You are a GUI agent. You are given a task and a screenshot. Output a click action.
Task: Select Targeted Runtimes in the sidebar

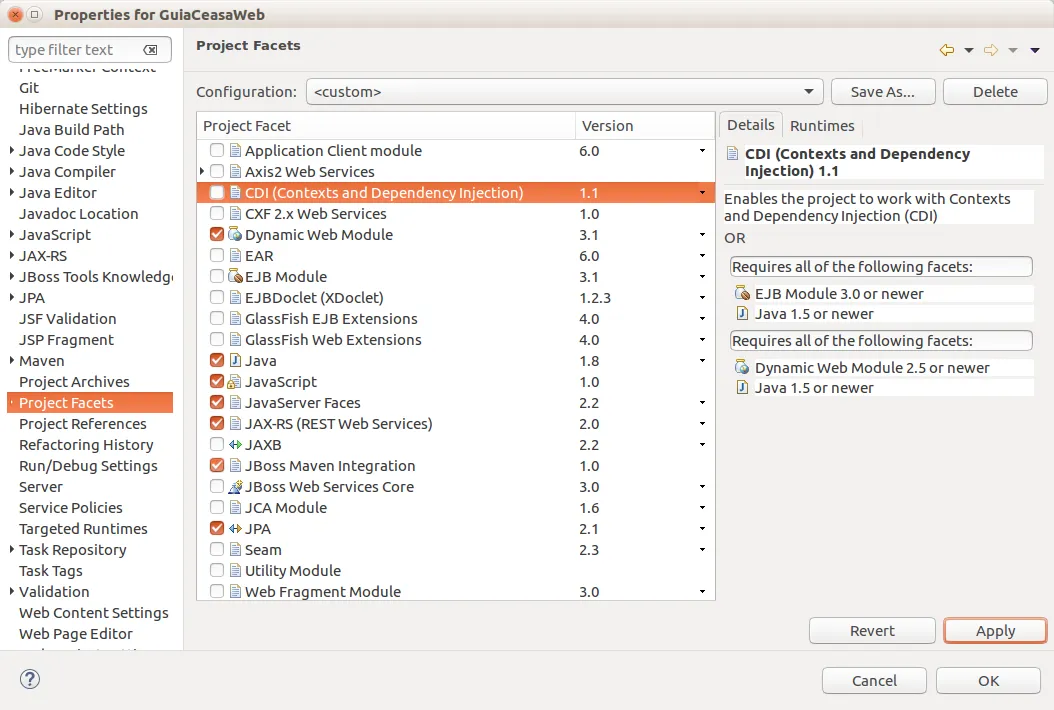pyautogui.click(x=83, y=529)
